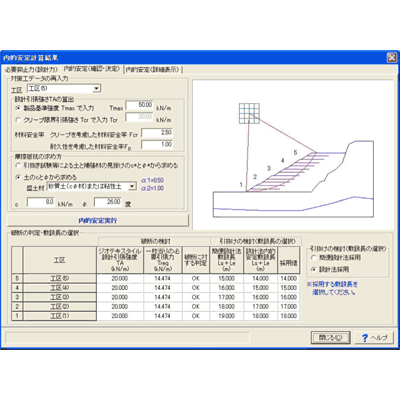
Task: Choose the pullout test friction radio option
Action: pyautogui.click(x=18, y=165)
